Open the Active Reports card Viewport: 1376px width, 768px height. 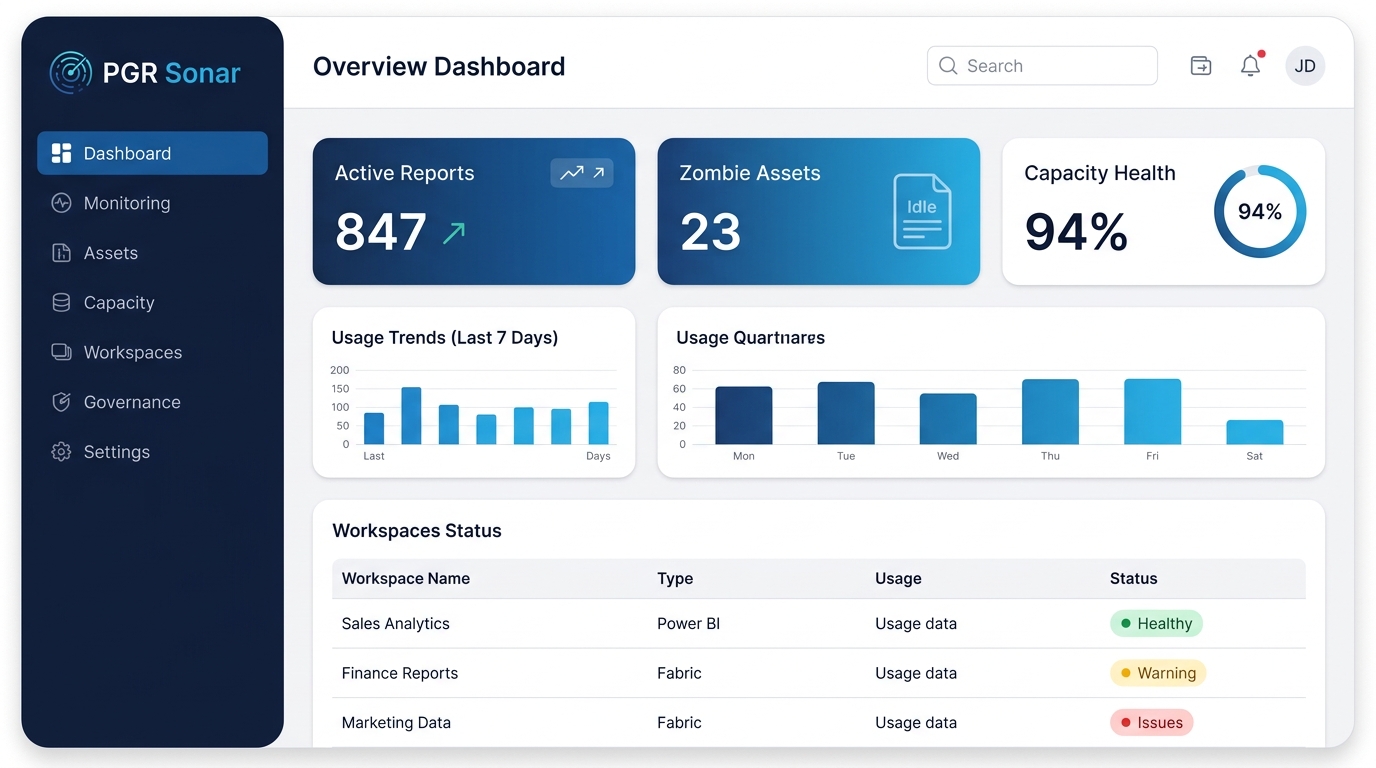point(474,211)
